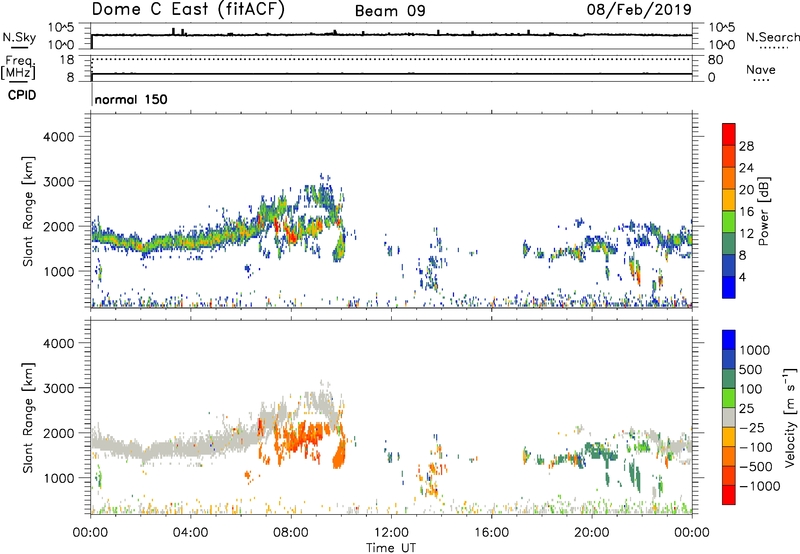
Task: Click the "Time UT" axis title
Action: pyautogui.click(x=391, y=548)
